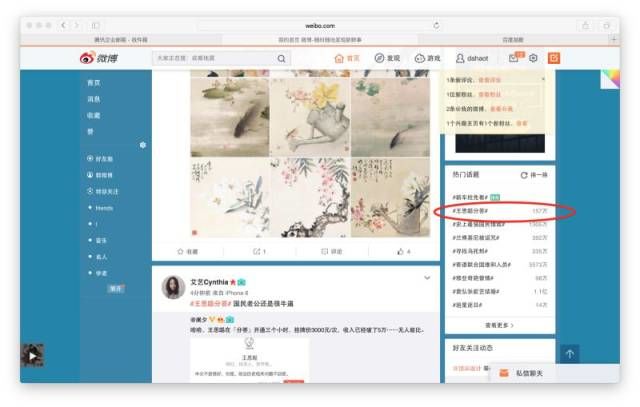Viewport: 640px width, 407px height.
Task: Open the new fans notification link
Action: coord(489,94)
